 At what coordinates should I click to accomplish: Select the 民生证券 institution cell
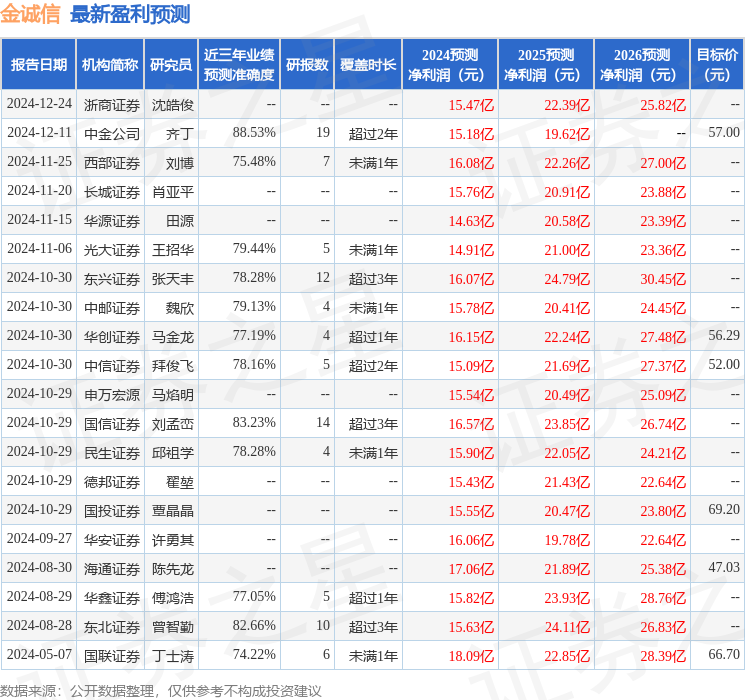pyautogui.click(x=112, y=452)
